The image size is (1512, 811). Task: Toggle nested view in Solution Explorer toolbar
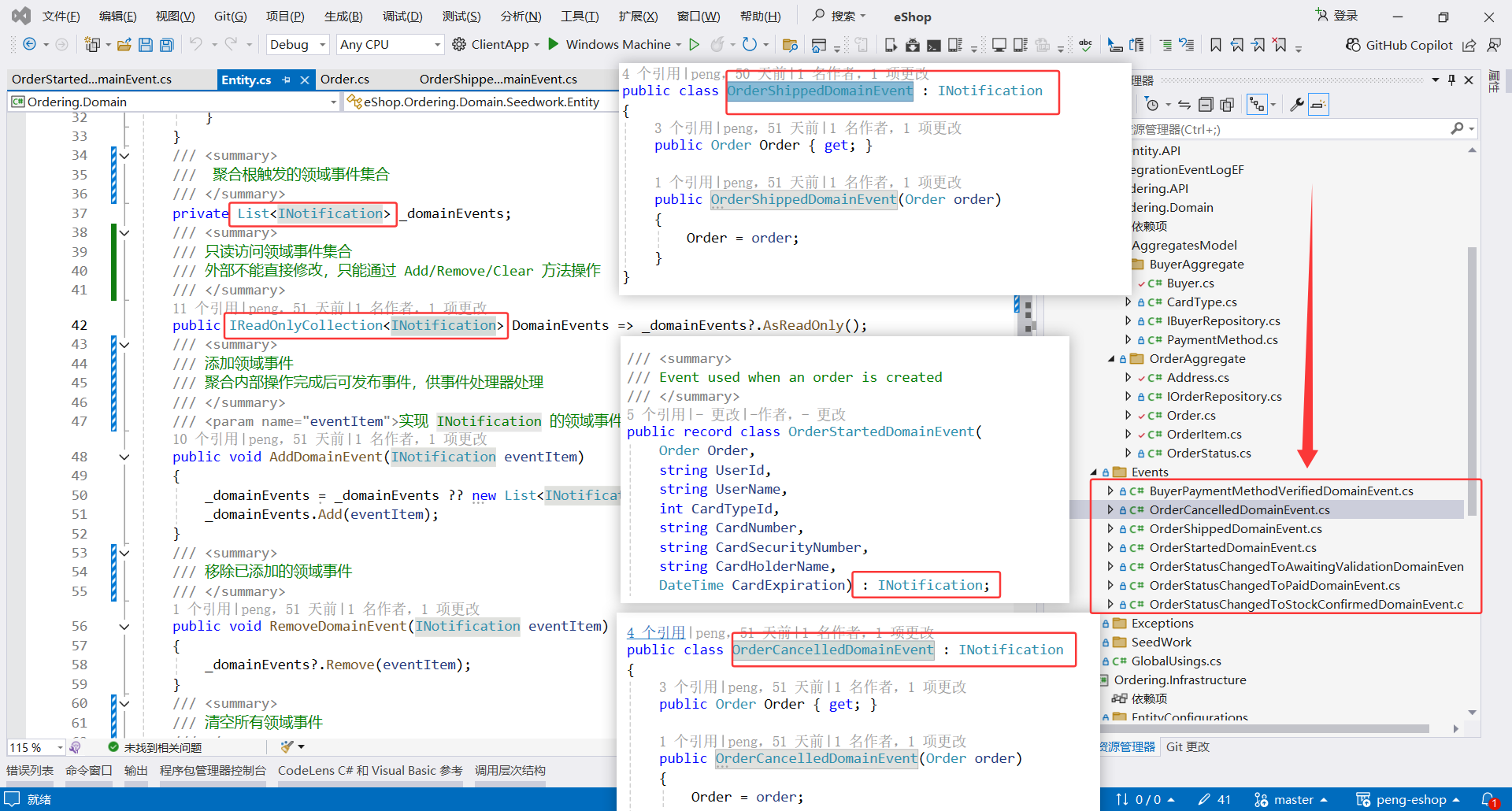(x=1257, y=105)
